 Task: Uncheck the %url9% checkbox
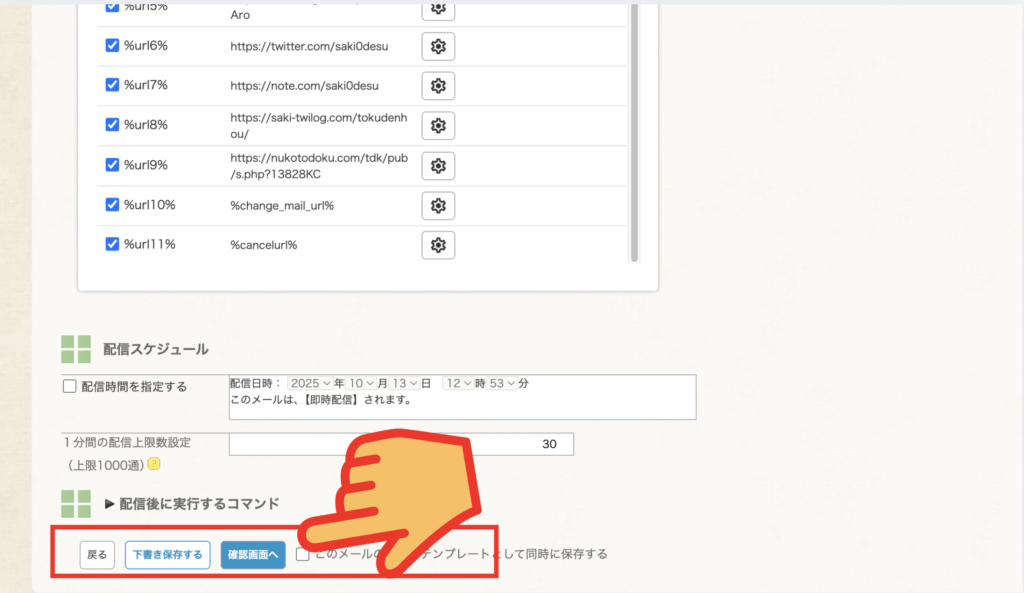click(112, 164)
